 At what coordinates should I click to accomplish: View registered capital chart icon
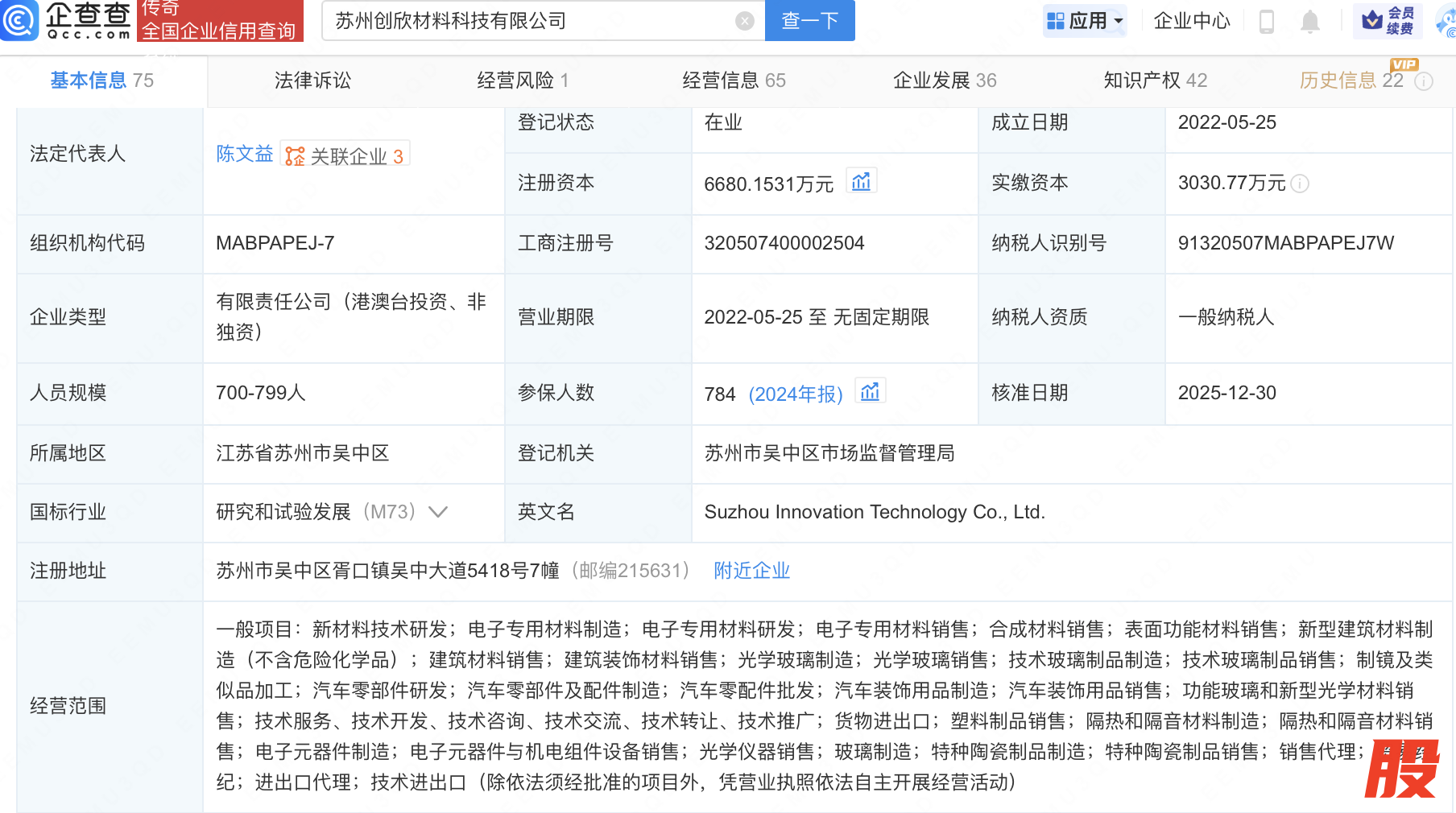[861, 182]
